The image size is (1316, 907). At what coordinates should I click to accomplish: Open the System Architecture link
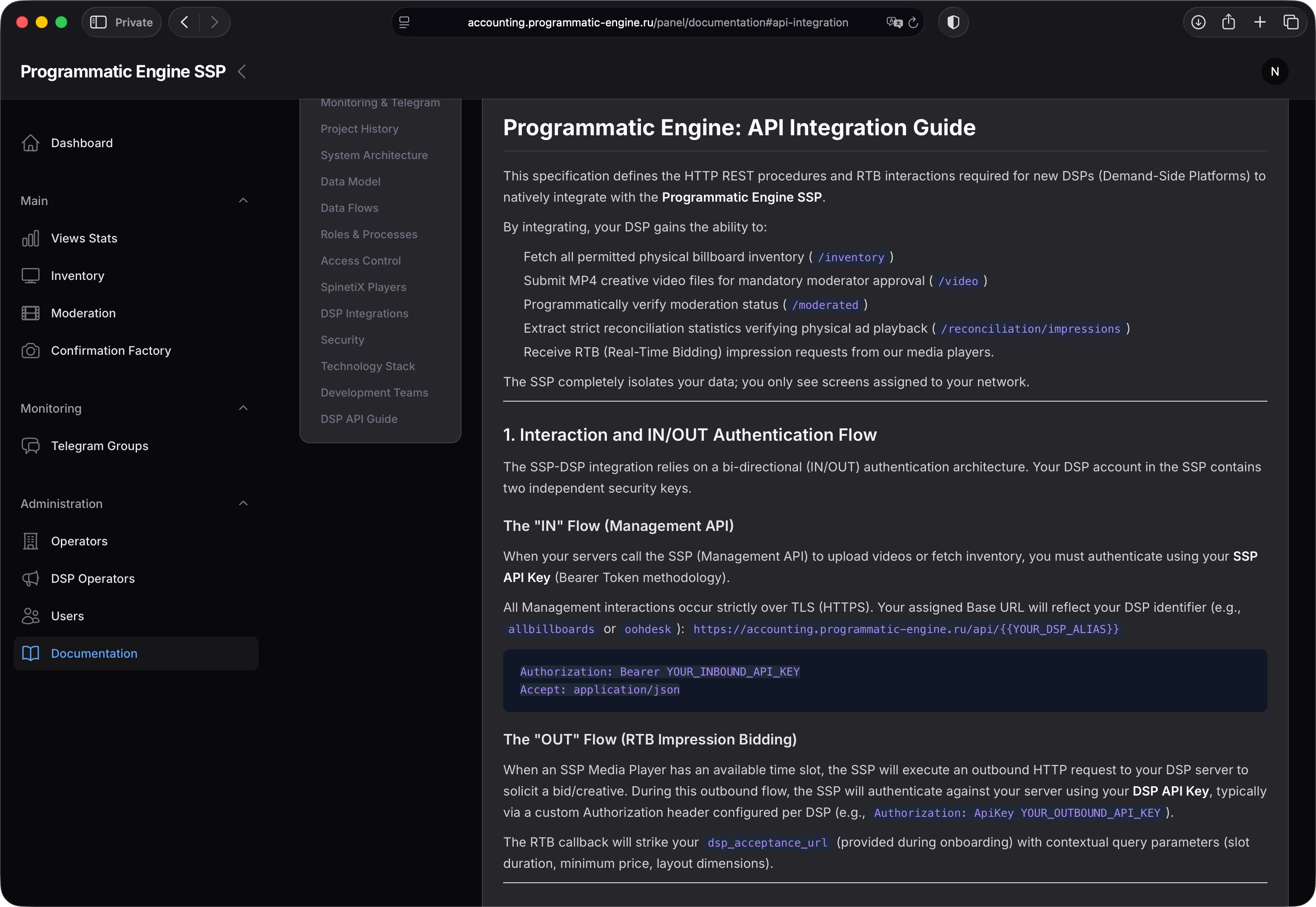[x=374, y=154]
